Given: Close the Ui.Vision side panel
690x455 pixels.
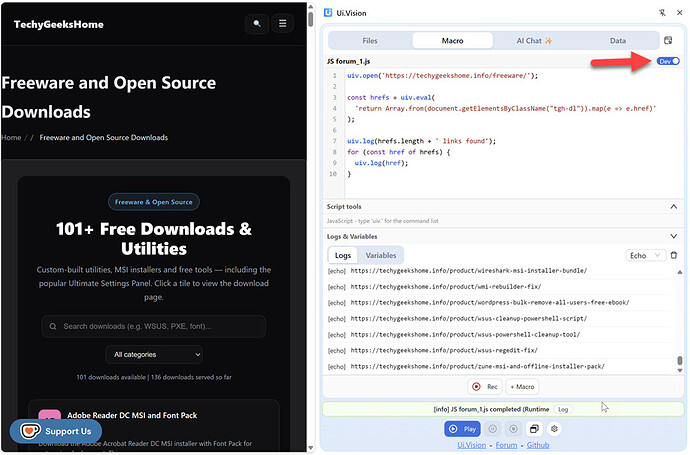Looking at the screenshot, I should [679, 13].
